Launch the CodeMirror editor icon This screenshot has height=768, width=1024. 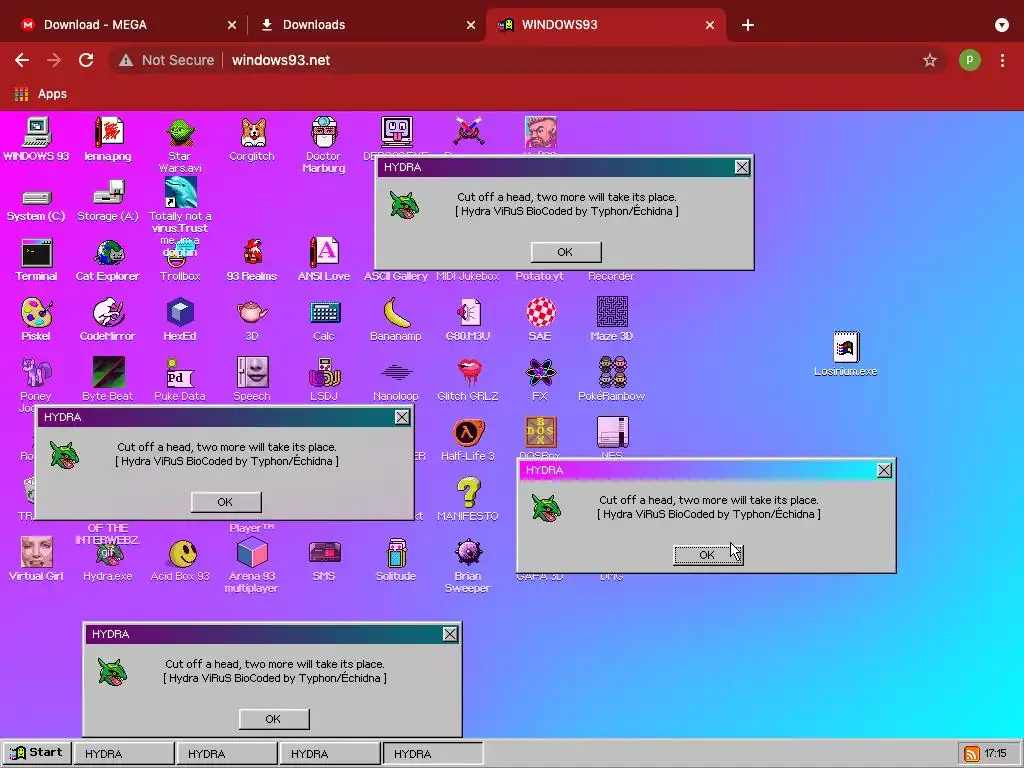point(108,319)
